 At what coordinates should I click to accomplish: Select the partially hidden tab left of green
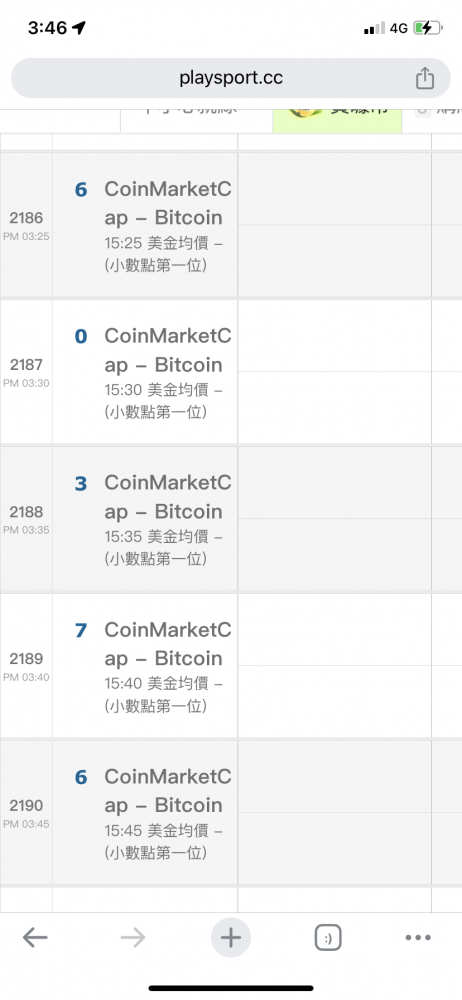coord(197,121)
